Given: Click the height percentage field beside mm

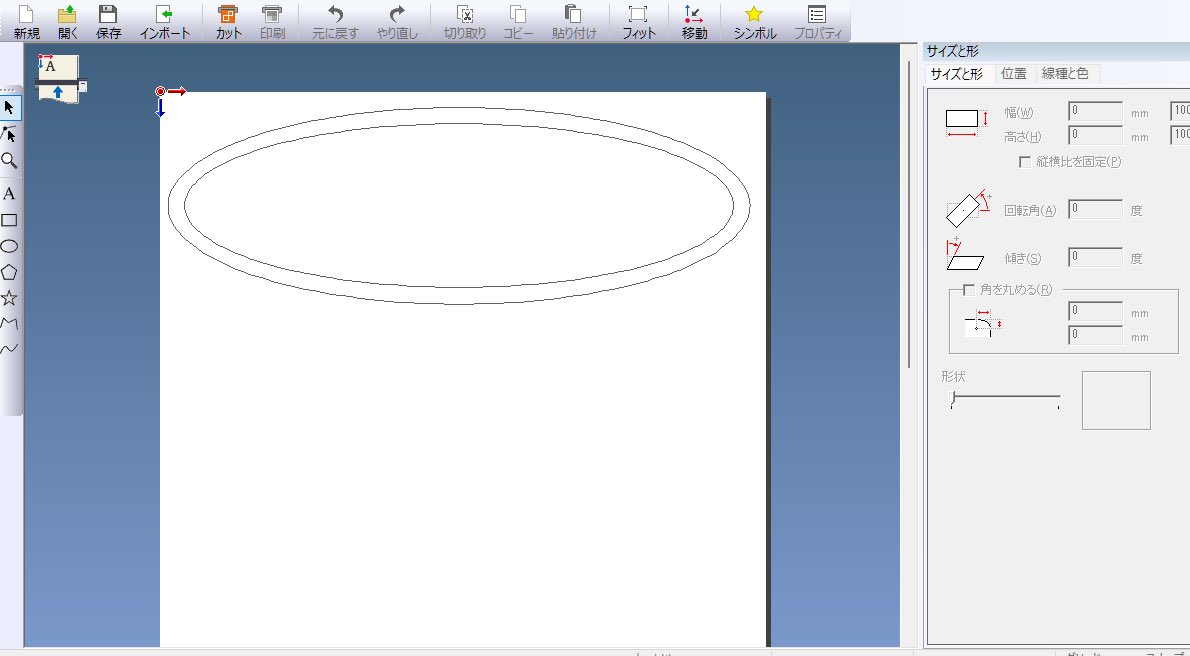Looking at the screenshot, I should [1180, 136].
